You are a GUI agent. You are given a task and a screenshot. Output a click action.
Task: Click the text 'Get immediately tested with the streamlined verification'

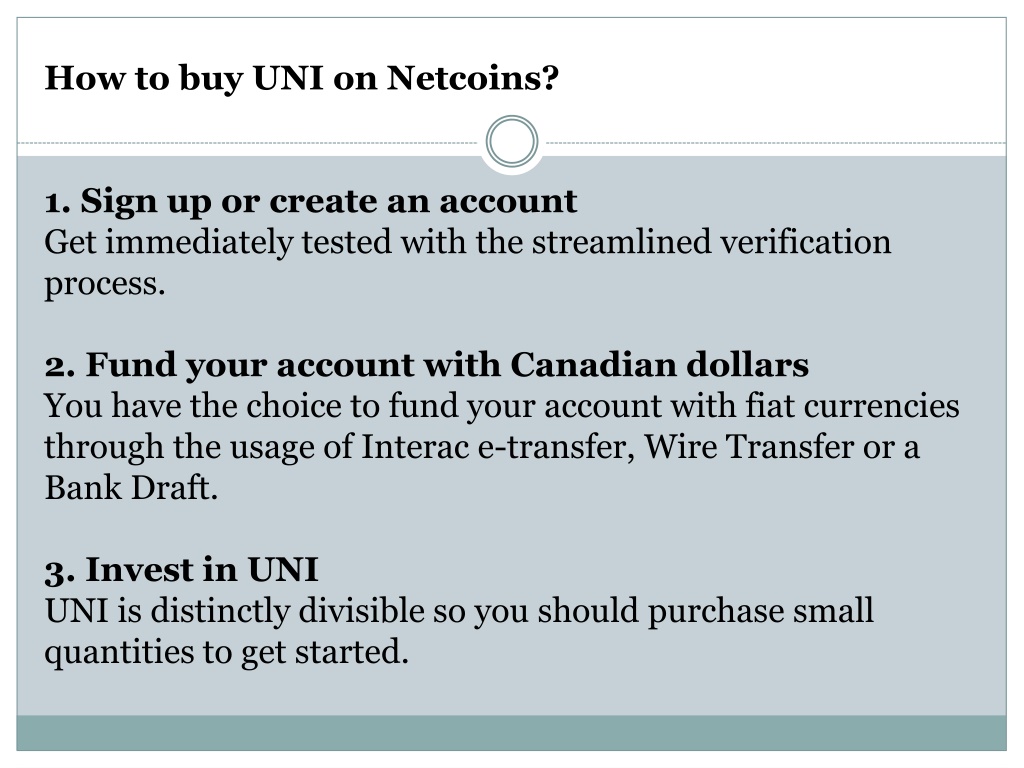(x=468, y=242)
